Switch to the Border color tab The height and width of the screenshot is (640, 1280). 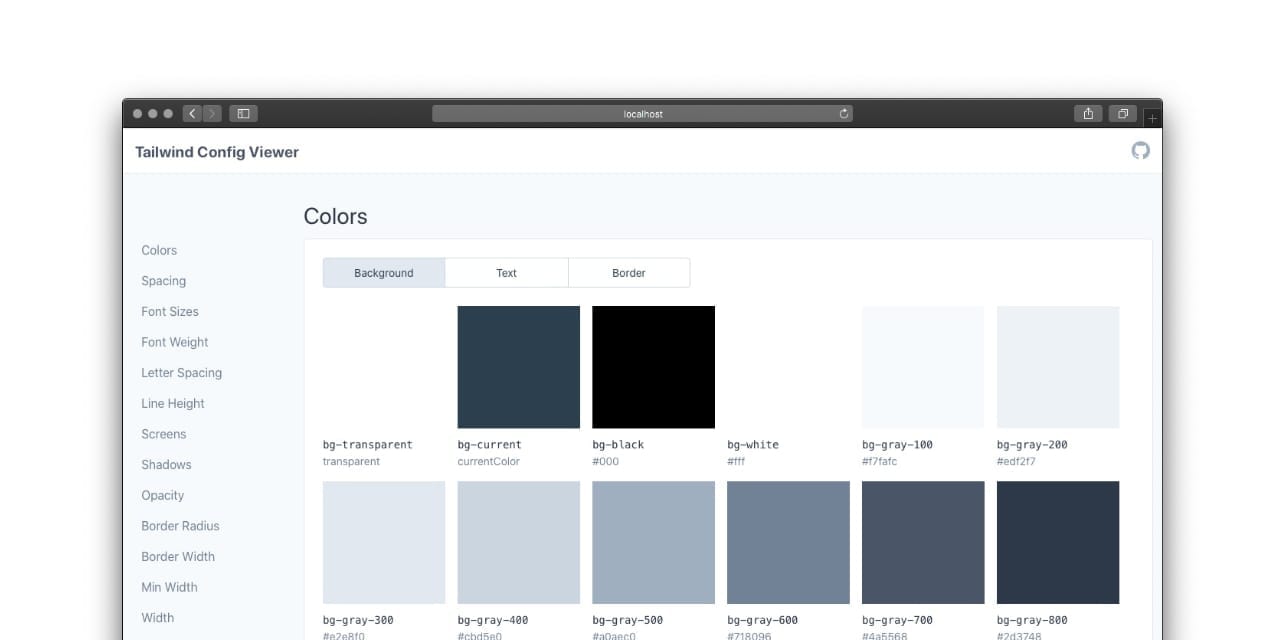coord(628,273)
